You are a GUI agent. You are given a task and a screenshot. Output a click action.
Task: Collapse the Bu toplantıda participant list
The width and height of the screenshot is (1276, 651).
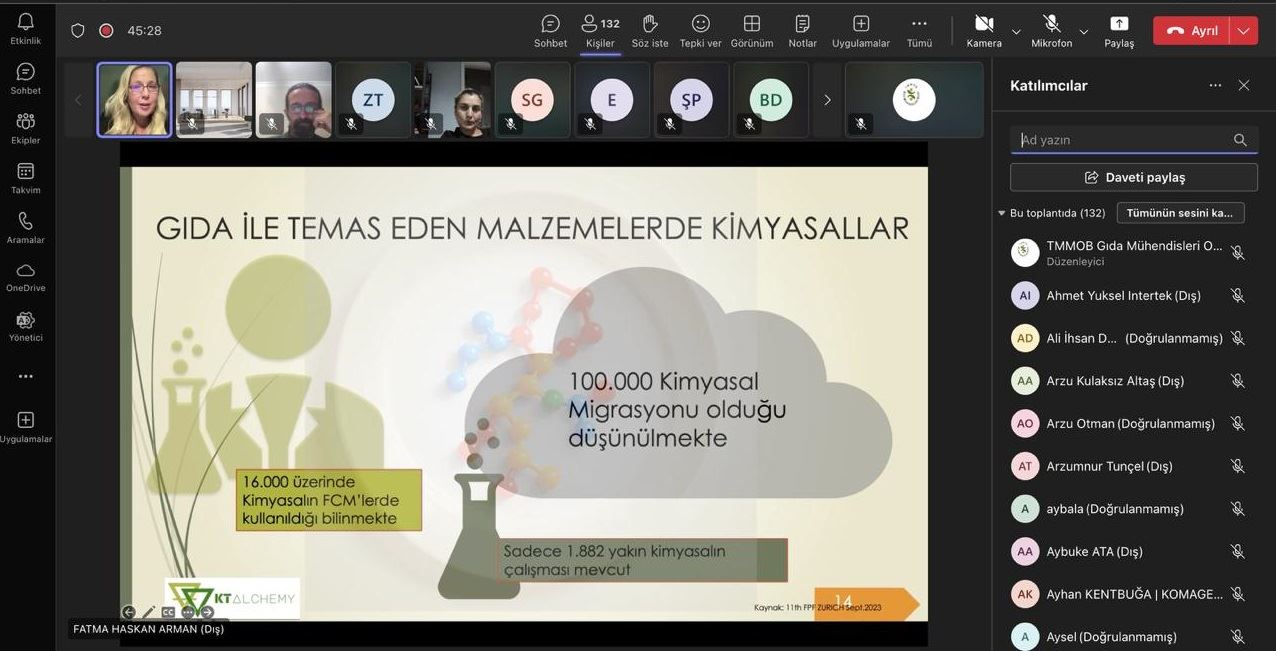point(1002,213)
